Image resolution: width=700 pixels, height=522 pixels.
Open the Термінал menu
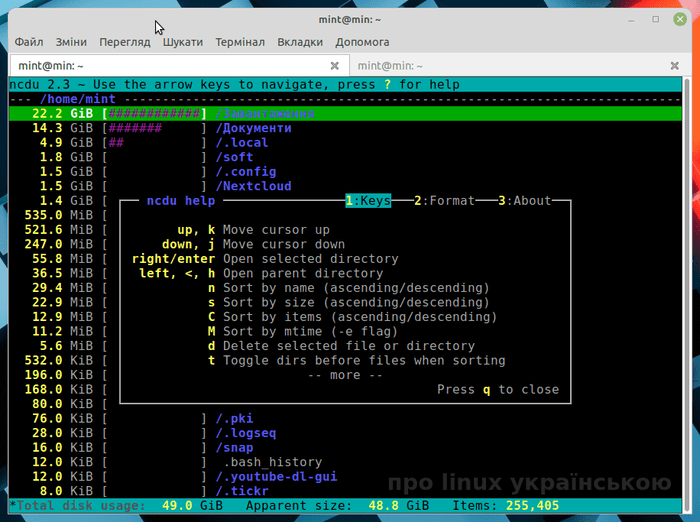(240, 42)
